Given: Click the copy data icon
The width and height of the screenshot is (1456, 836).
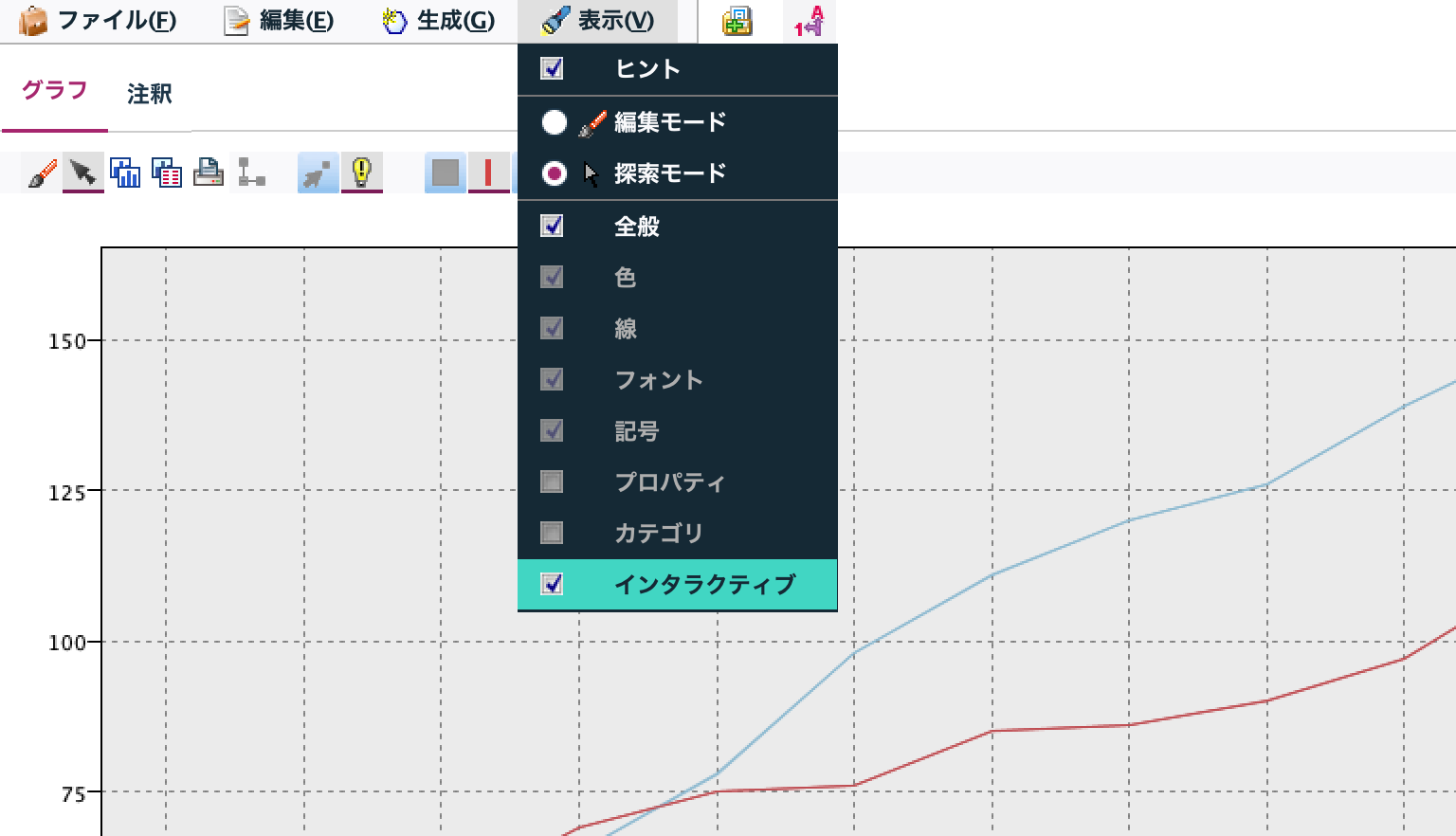Looking at the screenshot, I should (x=166, y=173).
